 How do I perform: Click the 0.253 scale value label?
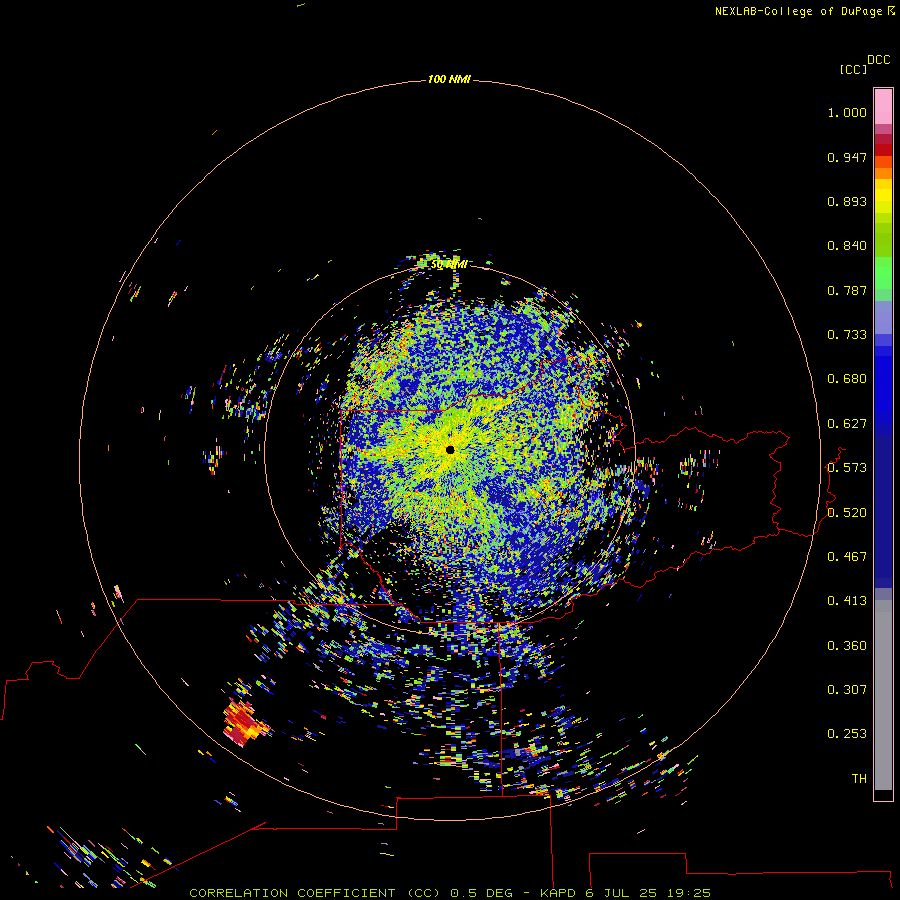(x=847, y=734)
